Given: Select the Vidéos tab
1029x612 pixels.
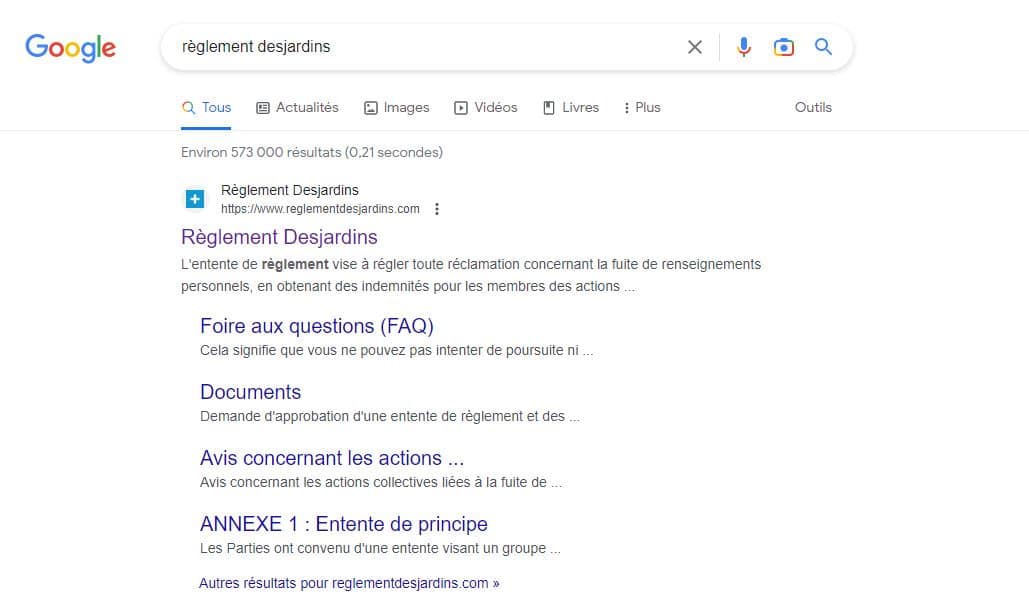Looking at the screenshot, I should (x=486, y=107).
